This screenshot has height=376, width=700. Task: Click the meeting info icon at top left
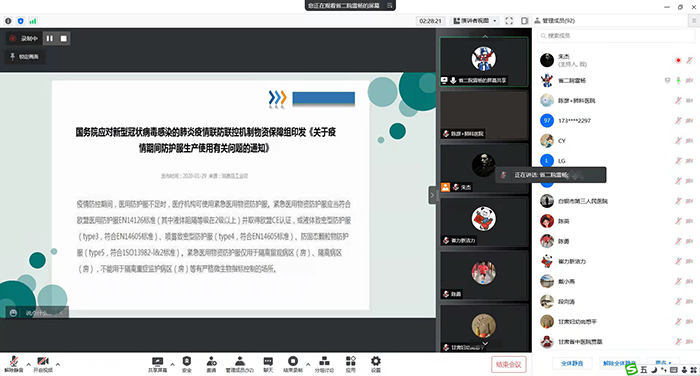tap(8, 21)
